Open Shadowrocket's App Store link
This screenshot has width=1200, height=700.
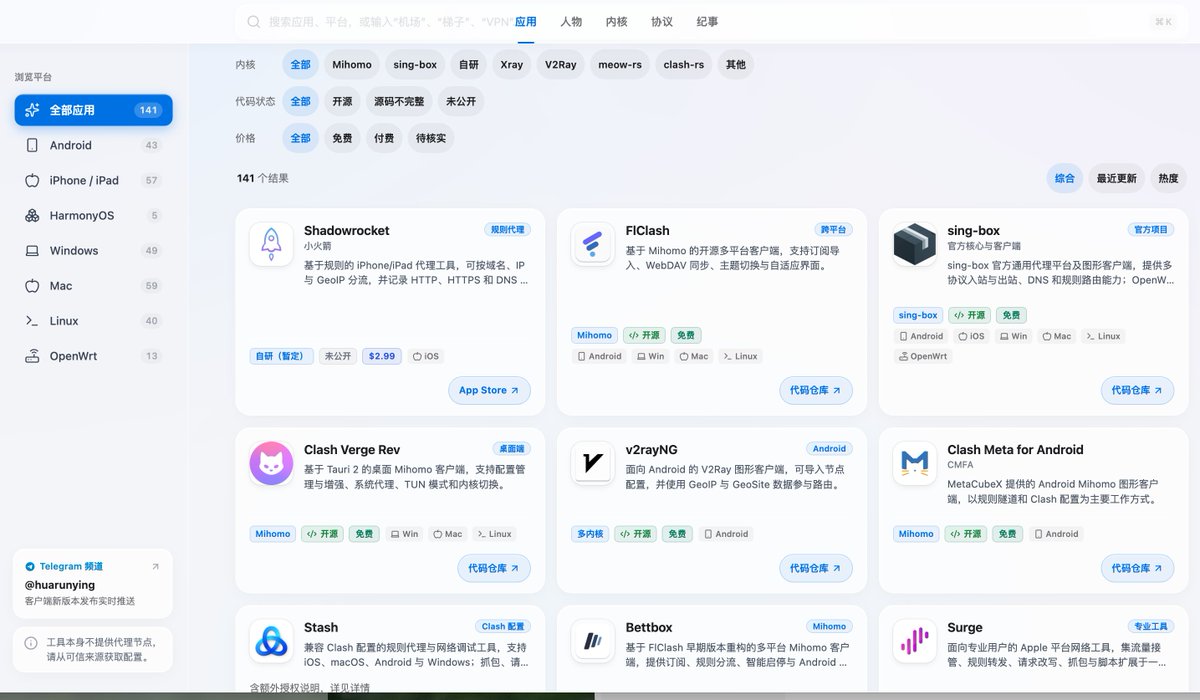[x=489, y=390]
